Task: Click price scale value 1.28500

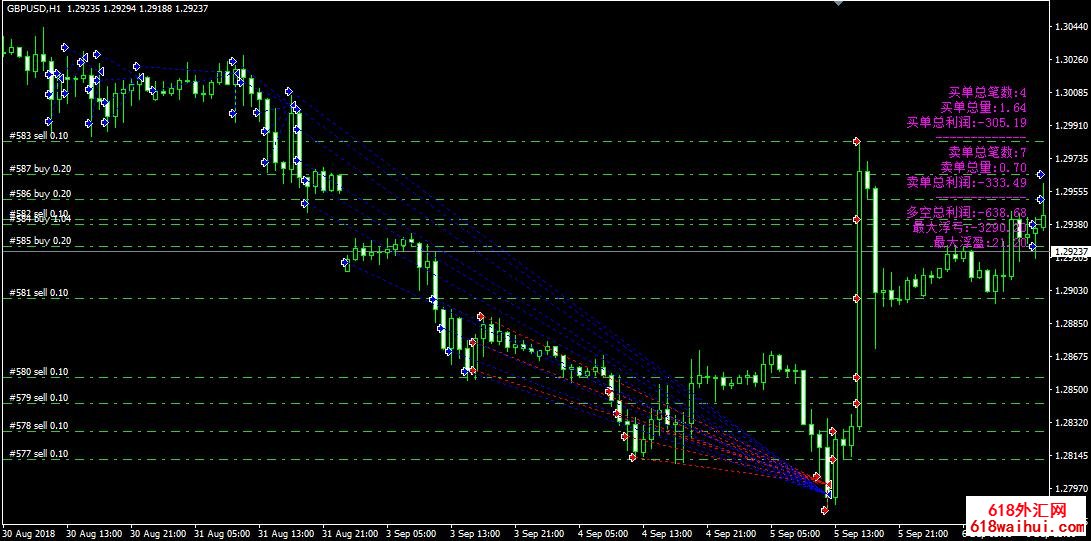Action: 1072,389
